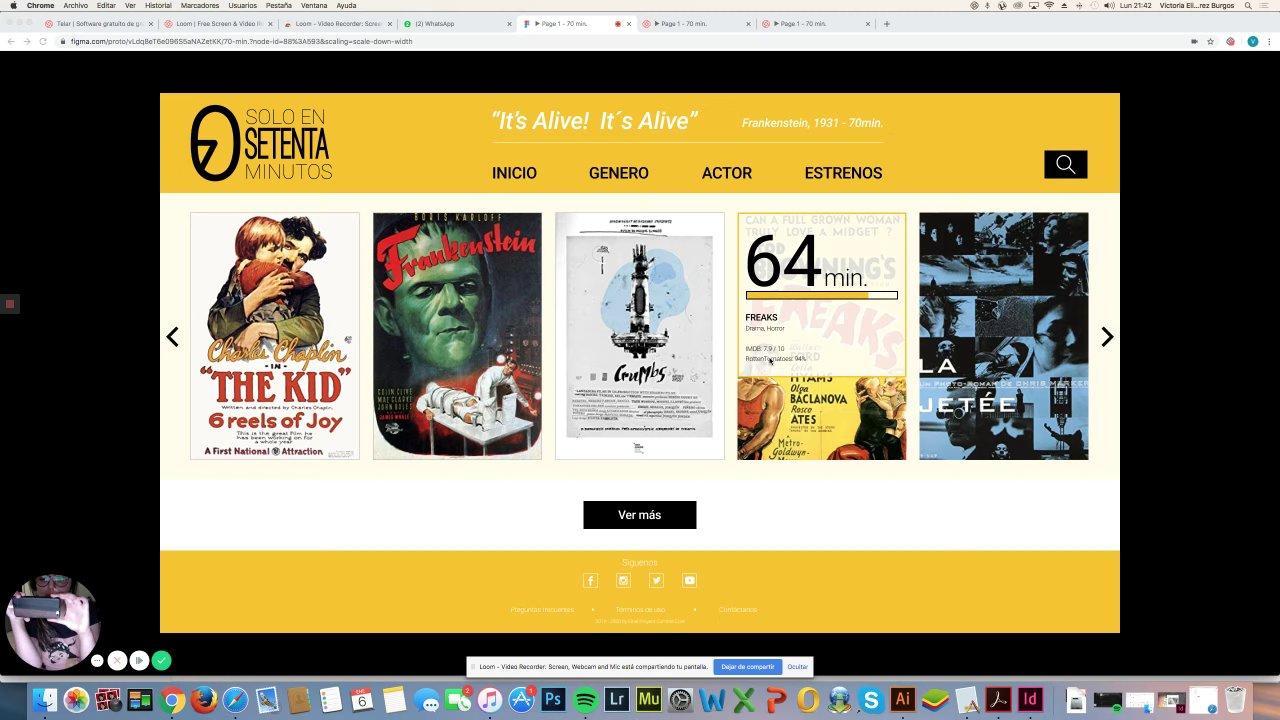
Task: Open Adobe Muse from the dock
Action: [648, 700]
